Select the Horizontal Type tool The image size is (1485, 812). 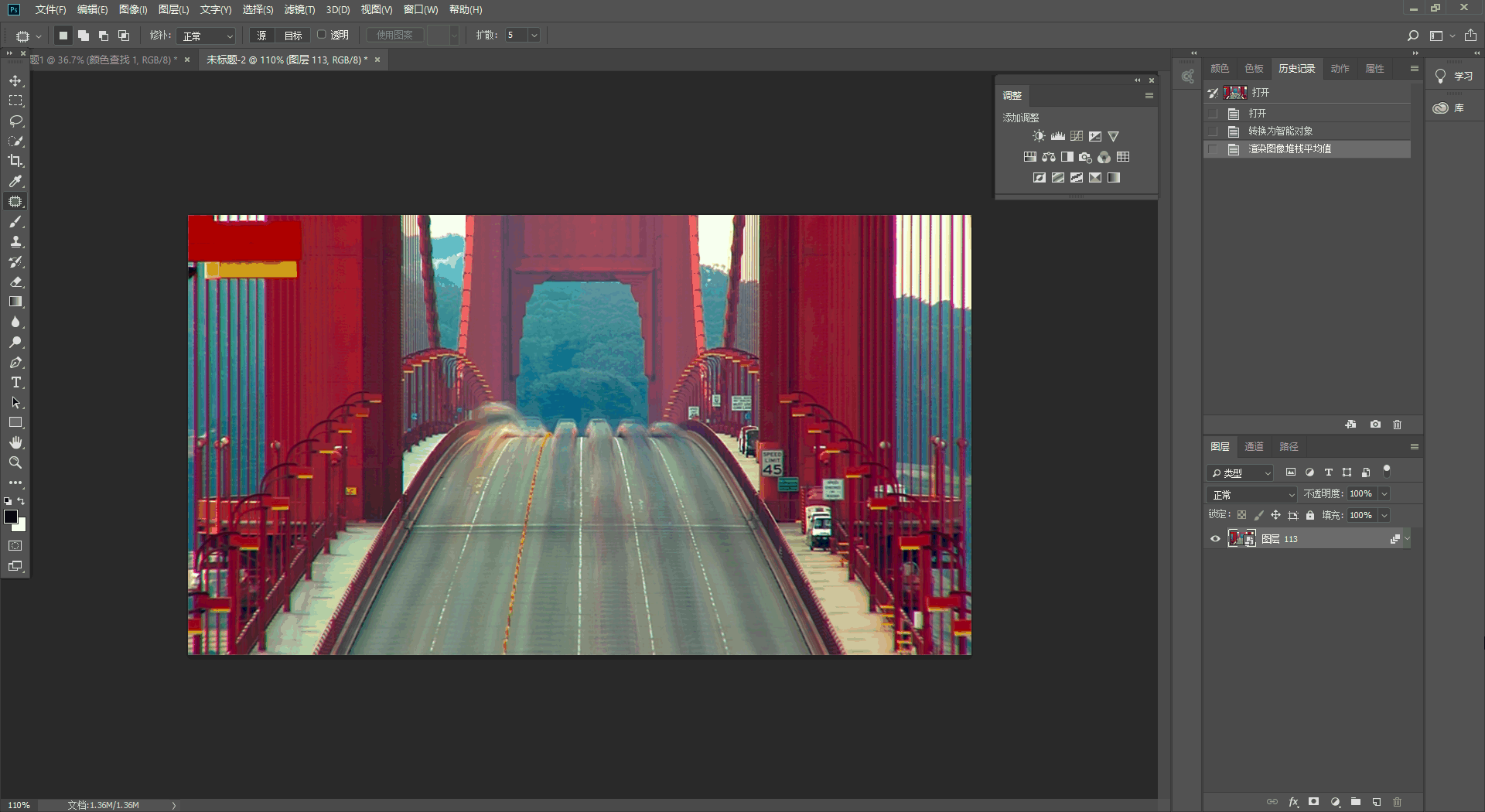pyautogui.click(x=15, y=383)
